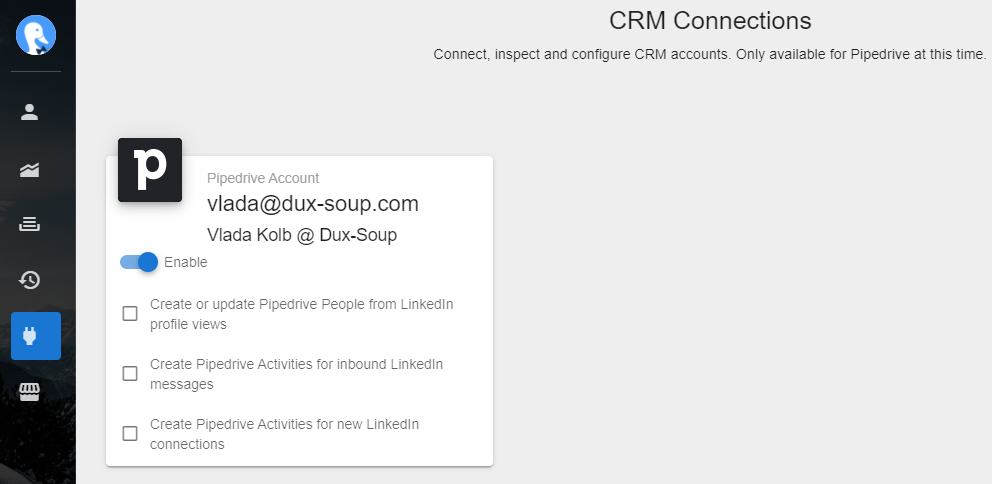Toggle the Pipedrive Enable switch
The height and width of the screenshot is (484, 992).
click(x=139, y=262)
